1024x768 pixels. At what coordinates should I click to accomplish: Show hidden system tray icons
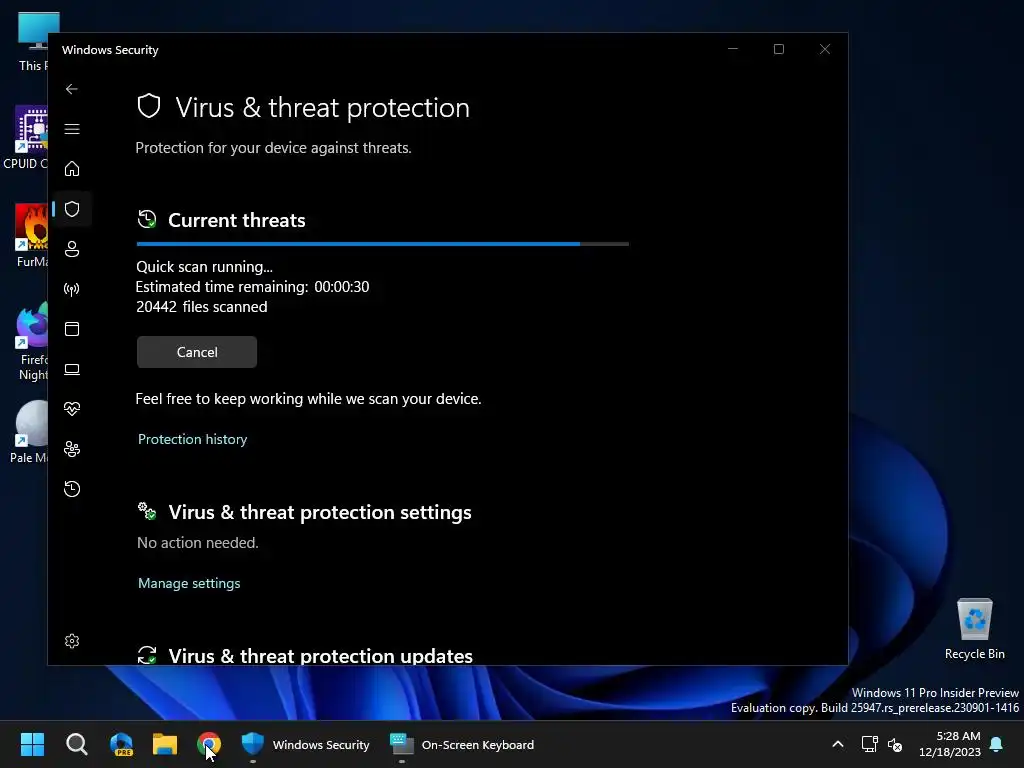coord(838,744)
